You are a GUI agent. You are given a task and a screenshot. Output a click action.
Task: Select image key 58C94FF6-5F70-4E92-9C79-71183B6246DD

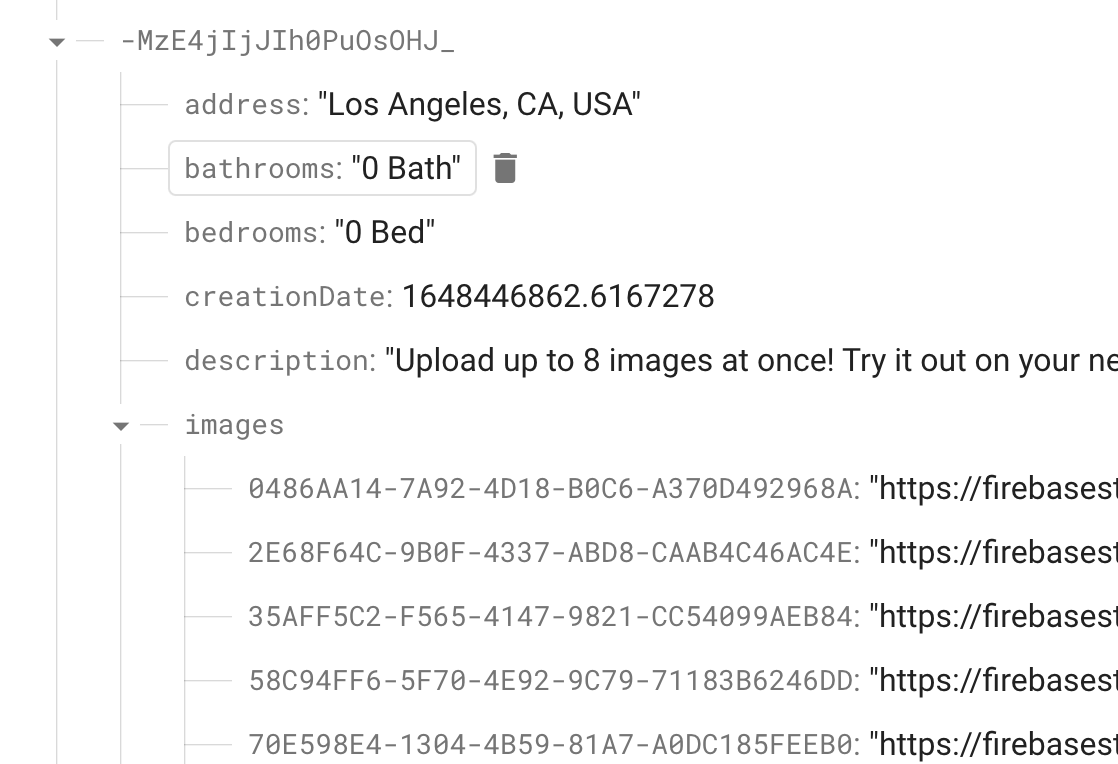(x=556, y=680)
